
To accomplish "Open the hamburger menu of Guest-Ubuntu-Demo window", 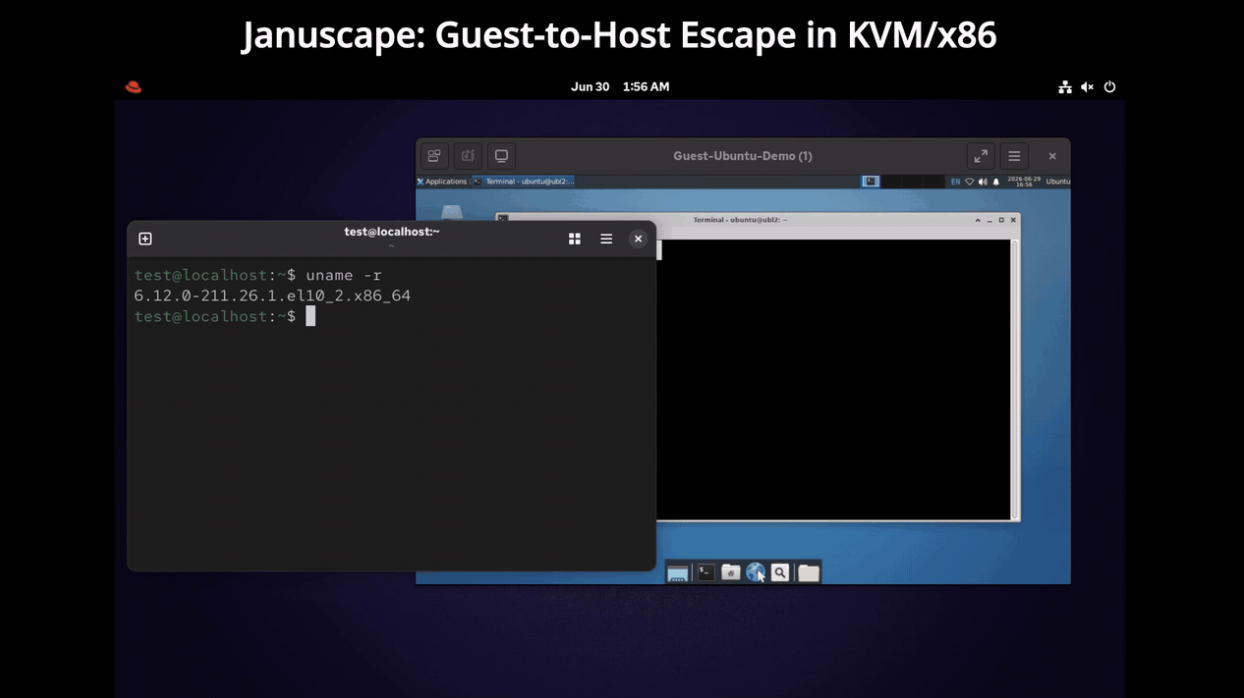I will [x=1014, y=156].
